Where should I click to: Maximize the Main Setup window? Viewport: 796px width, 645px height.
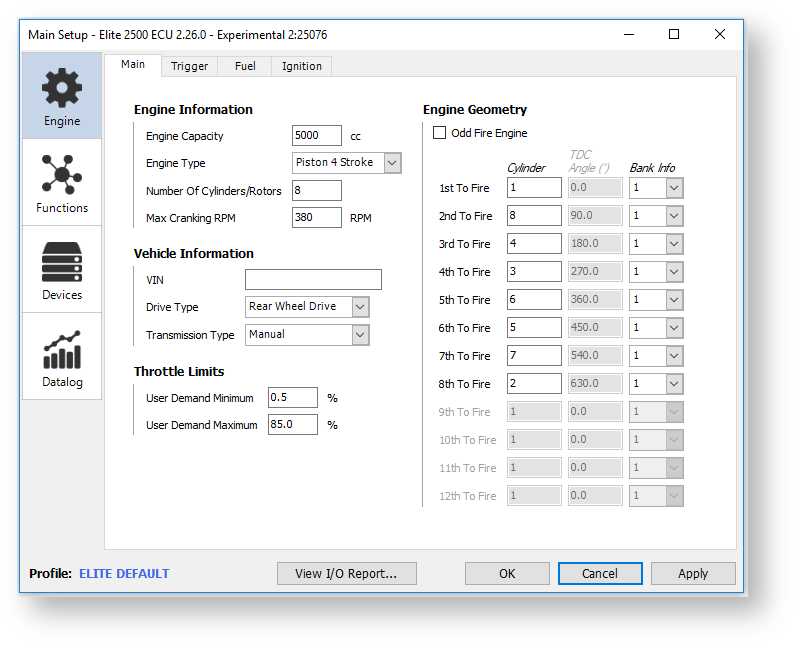(674, 34)
